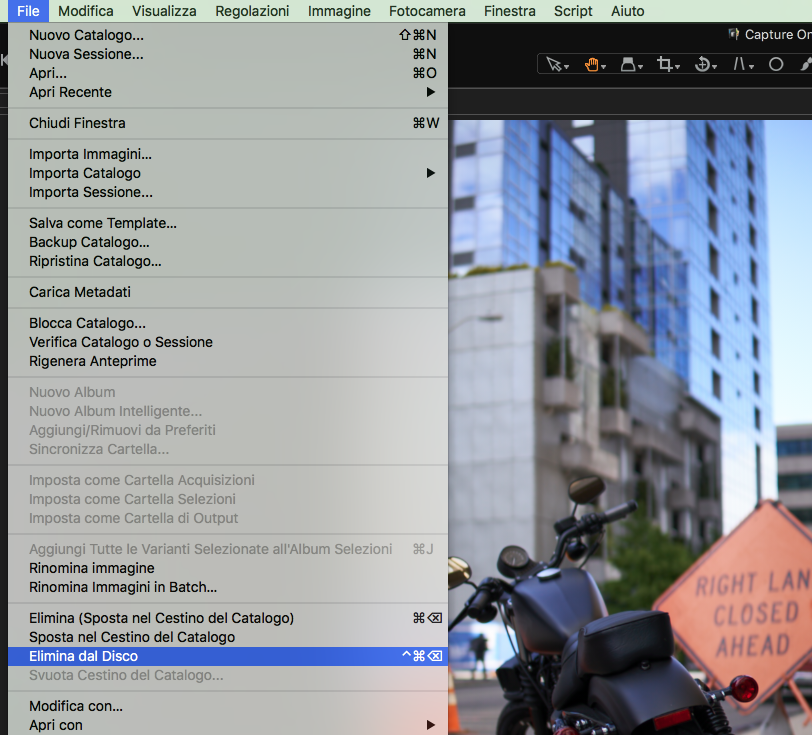
Task: Select Verifica Catalogo o Sessione
Action: pos(228,342)
